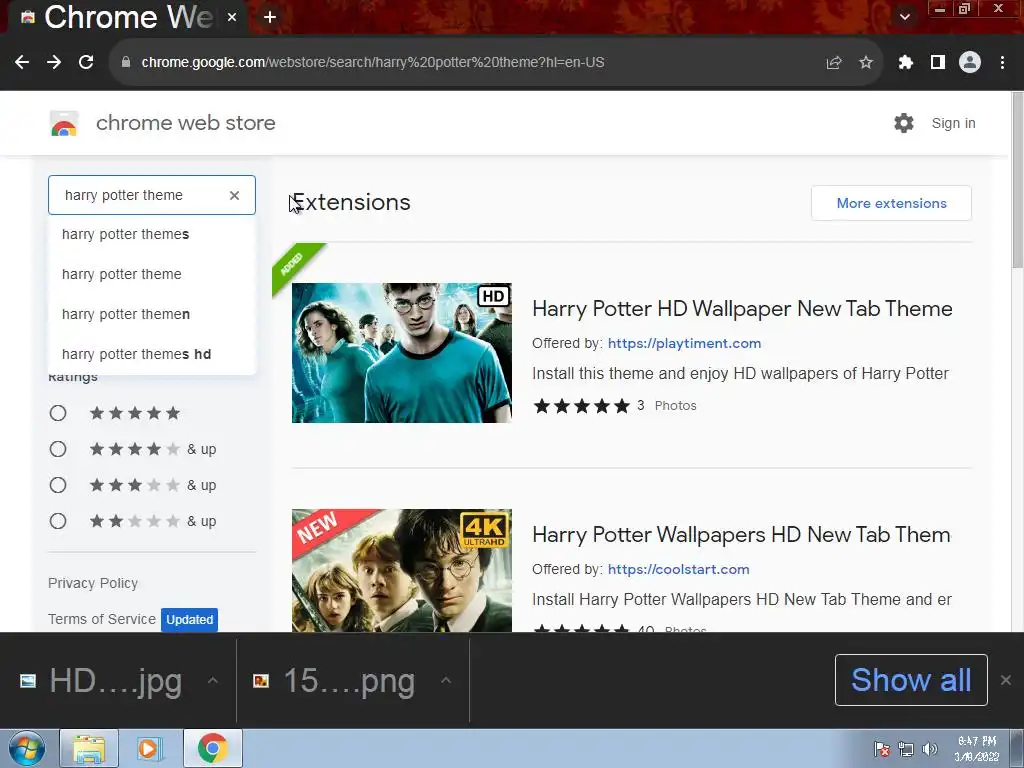Open Windows Explorer from the taskbar
This screenshot has width=1024, height=768.
point(89,748)
